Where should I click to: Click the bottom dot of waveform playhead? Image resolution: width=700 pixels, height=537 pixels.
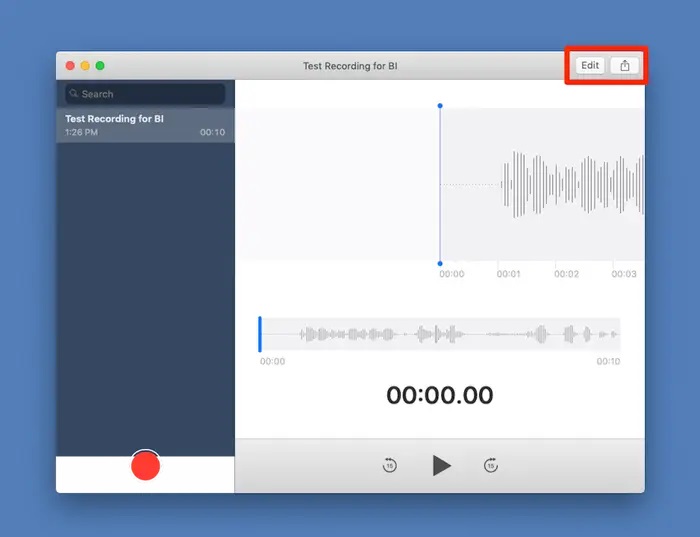440,263
